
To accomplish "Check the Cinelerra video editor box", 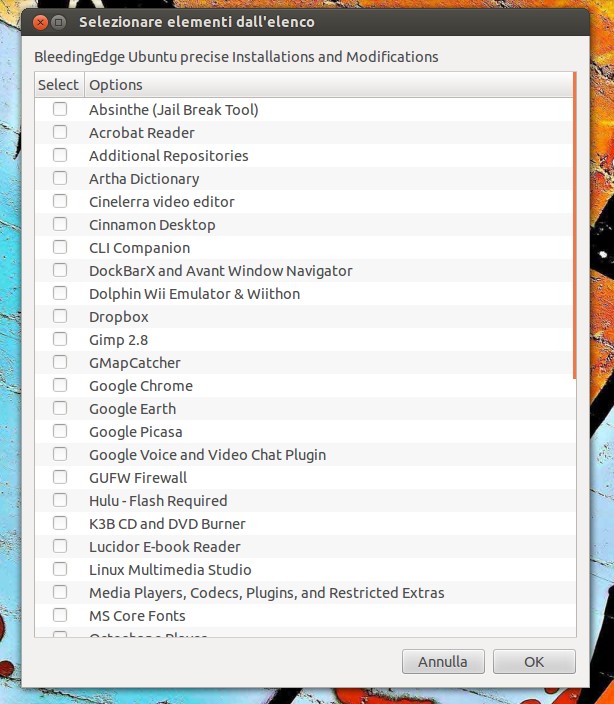I will (x=60, y=201).
